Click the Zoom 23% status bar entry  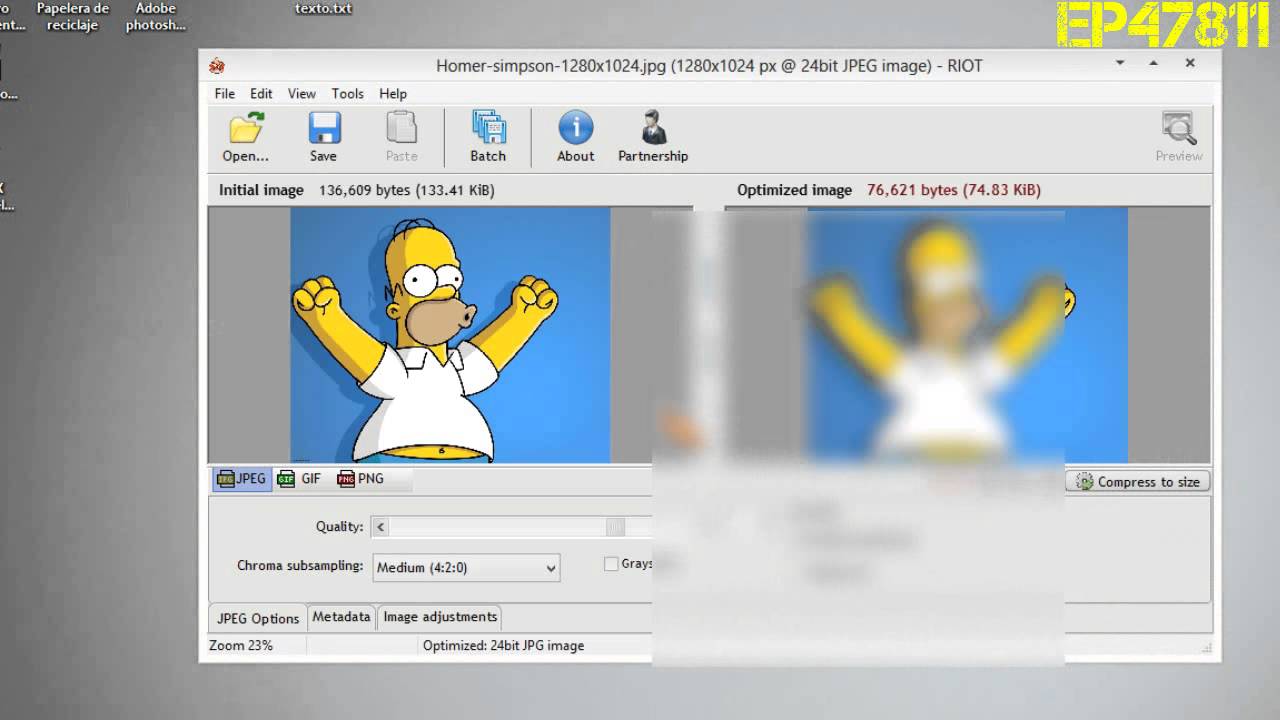coord(241,646)
